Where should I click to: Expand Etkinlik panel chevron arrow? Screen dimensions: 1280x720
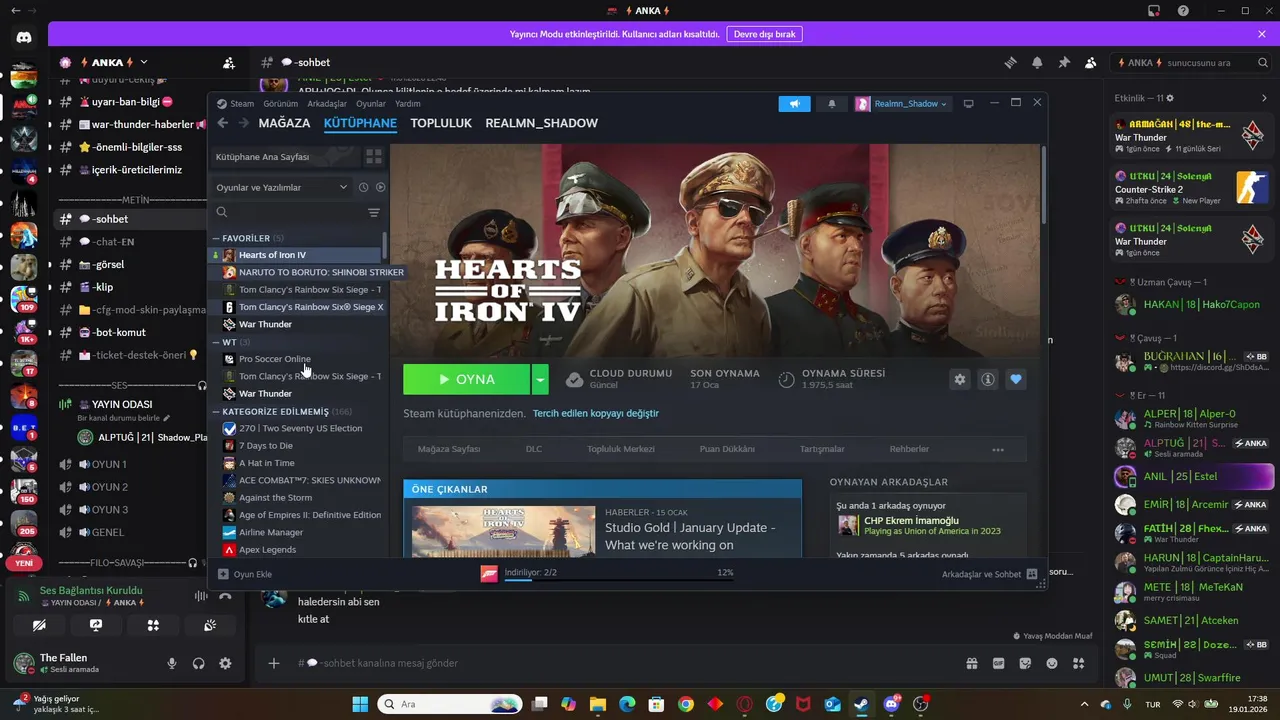coord(1264,98)
